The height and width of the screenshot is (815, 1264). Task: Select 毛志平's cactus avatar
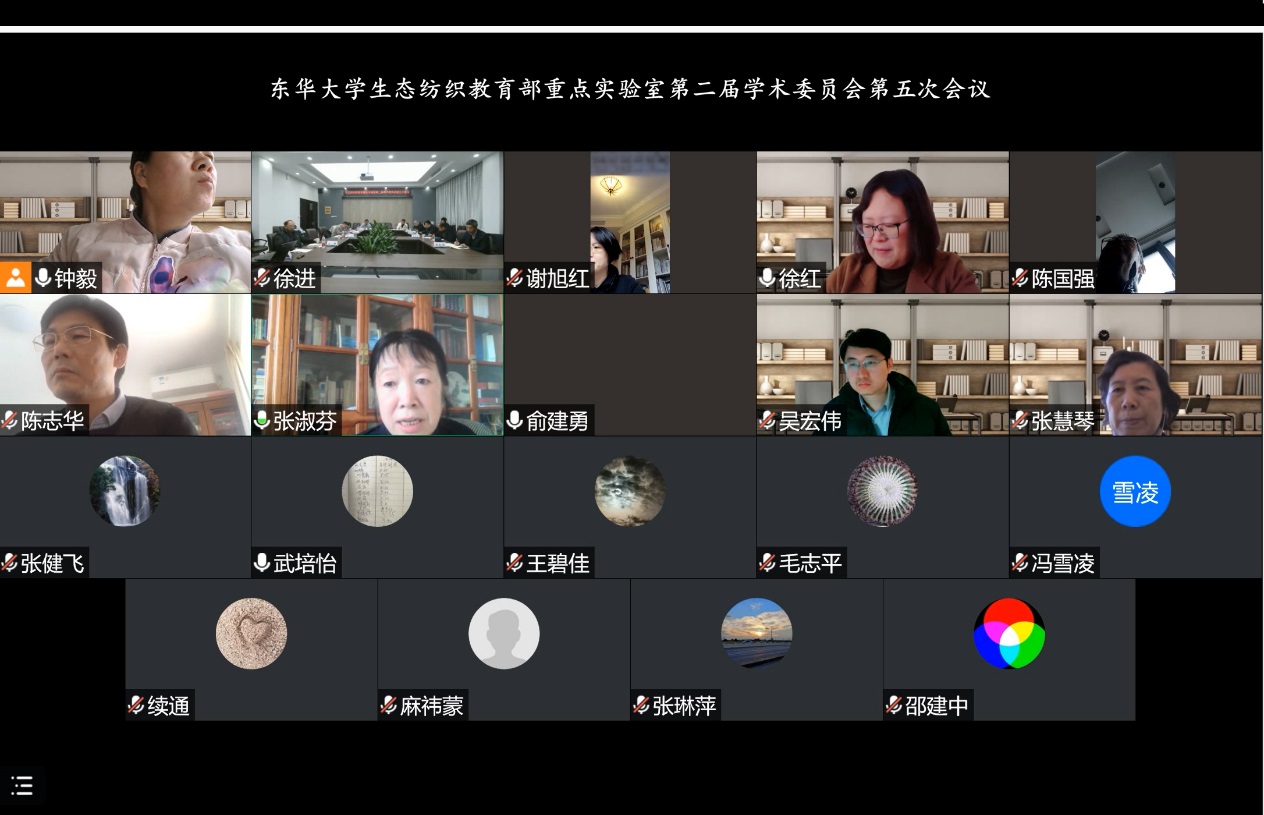(x=882, y=491)
